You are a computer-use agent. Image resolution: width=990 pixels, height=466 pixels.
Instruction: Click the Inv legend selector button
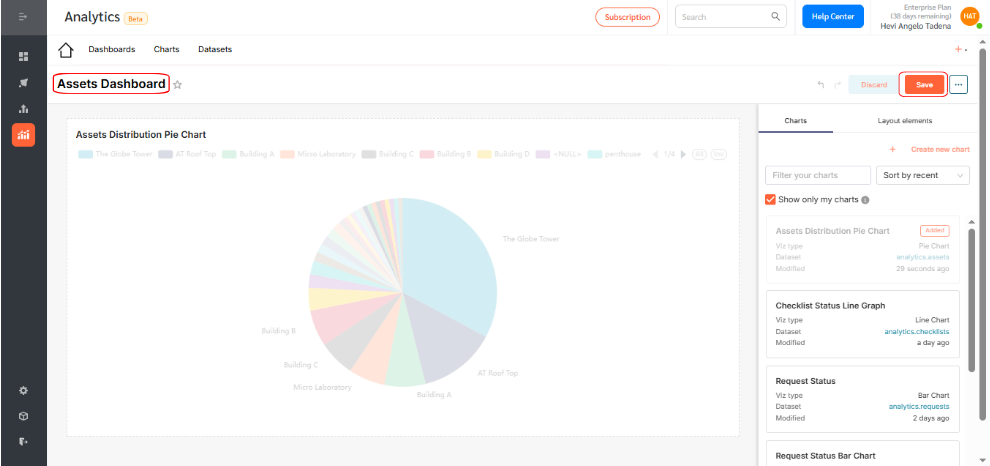point(718,154)
